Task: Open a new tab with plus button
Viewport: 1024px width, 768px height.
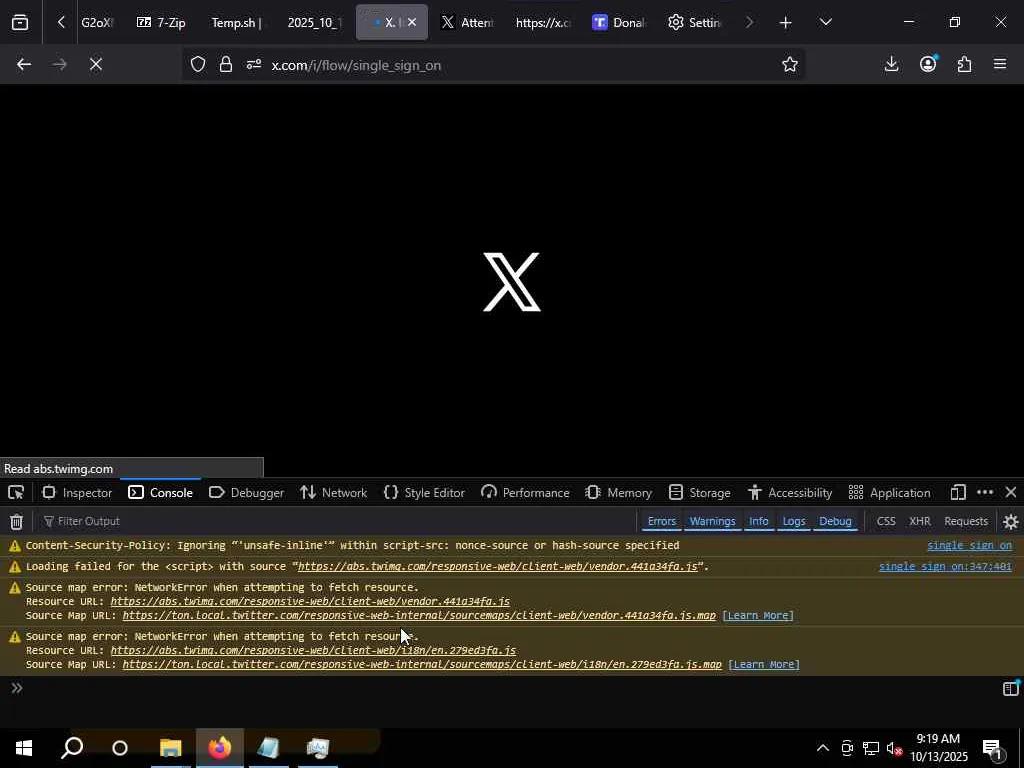Action: pos(785,22)
